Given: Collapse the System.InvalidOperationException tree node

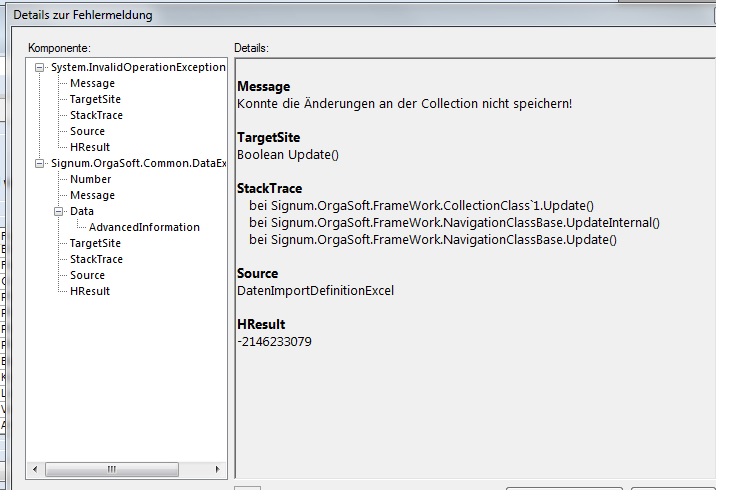Looking at the screenshot, I should point(39,68).
